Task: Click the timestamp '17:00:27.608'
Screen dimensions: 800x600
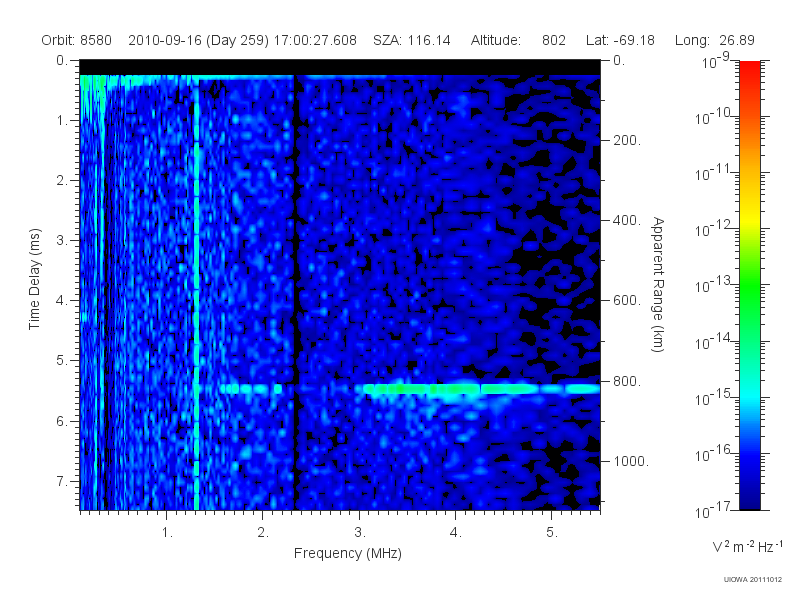Action: tap(315, 40)
